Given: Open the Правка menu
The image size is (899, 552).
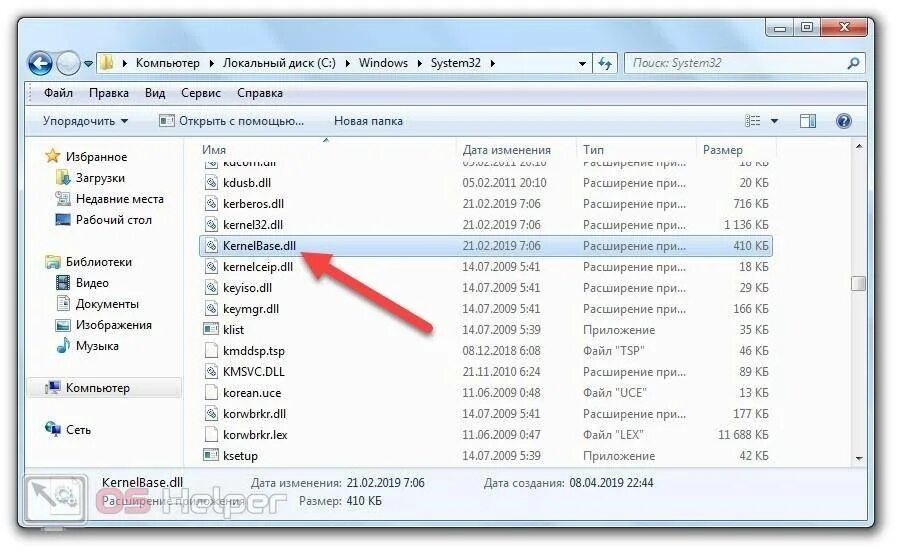Looking at the screenshot, I should coord(108,93).
